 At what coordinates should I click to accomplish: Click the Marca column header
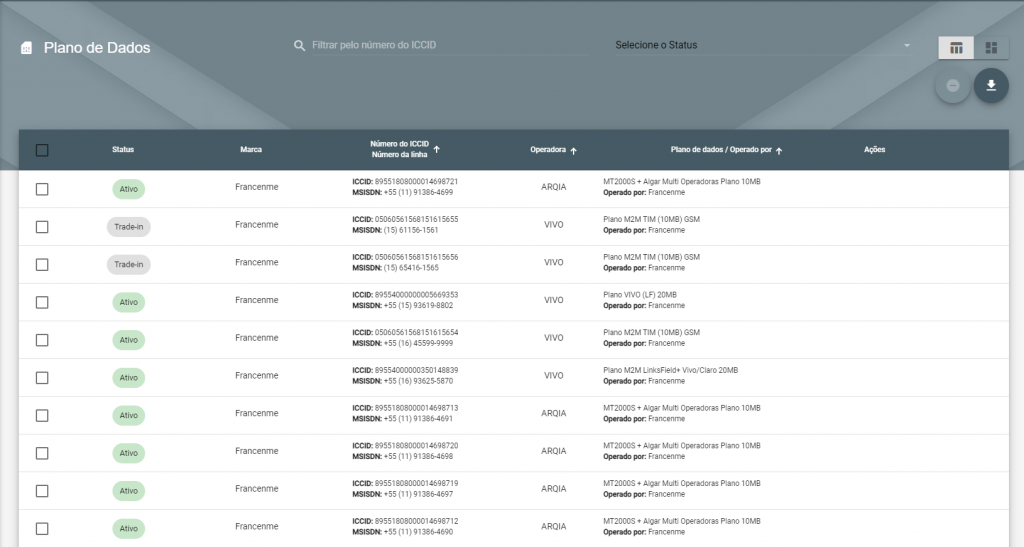[251, 149]
